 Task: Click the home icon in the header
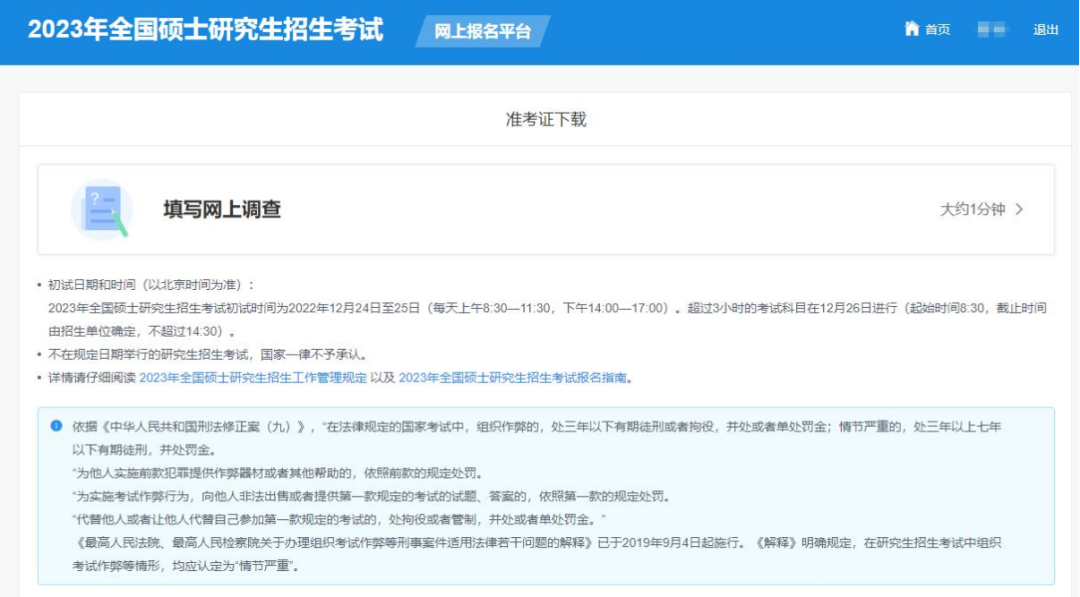pos(911,28)
